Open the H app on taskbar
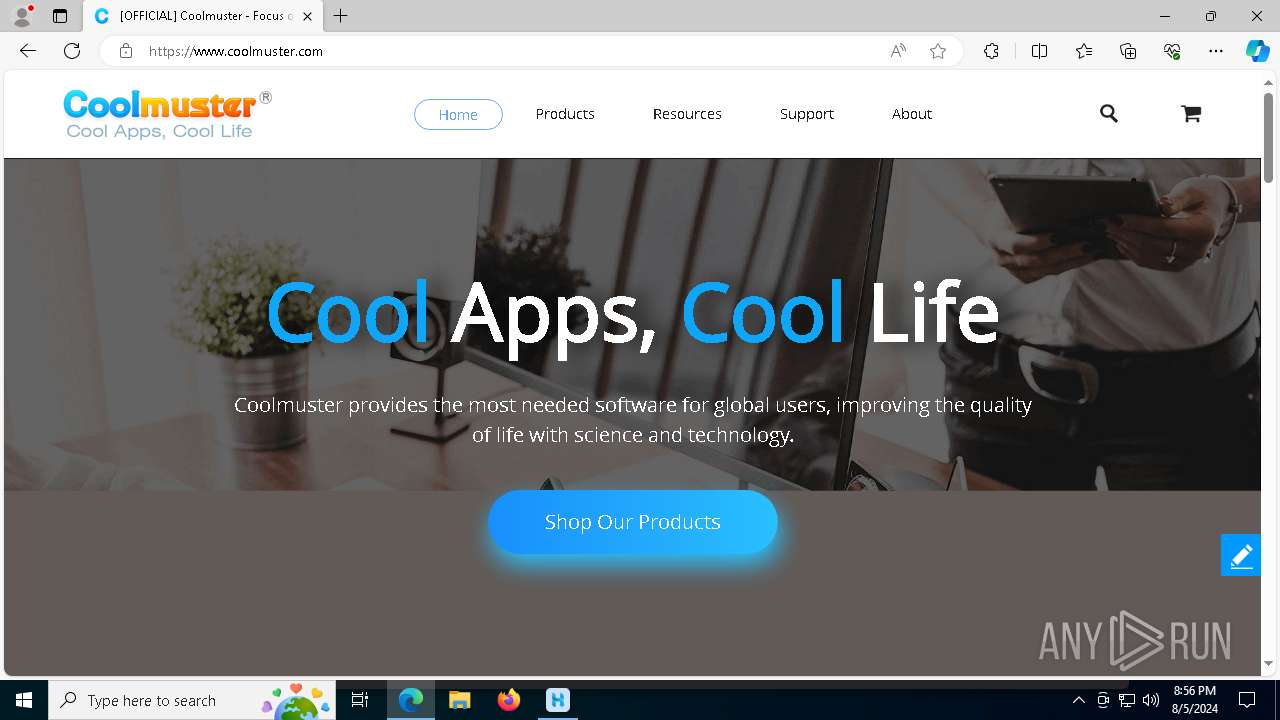This screenshot has height=720, width=1280. pos(558,700)
